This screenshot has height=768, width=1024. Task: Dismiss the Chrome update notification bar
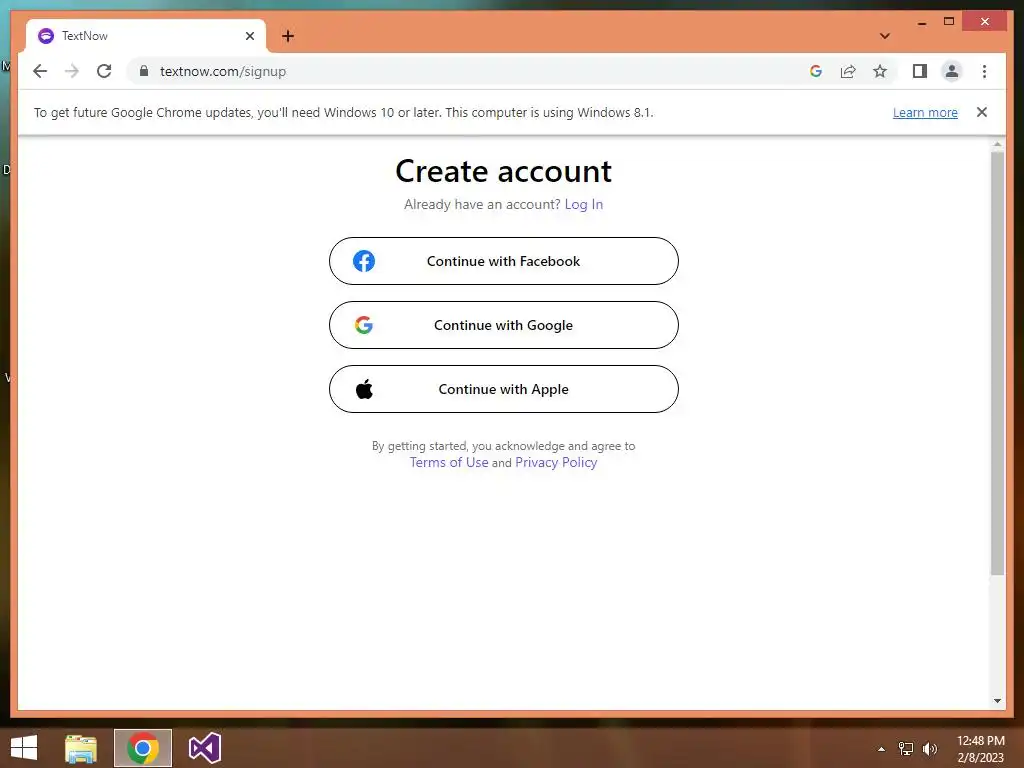(982, 112)
